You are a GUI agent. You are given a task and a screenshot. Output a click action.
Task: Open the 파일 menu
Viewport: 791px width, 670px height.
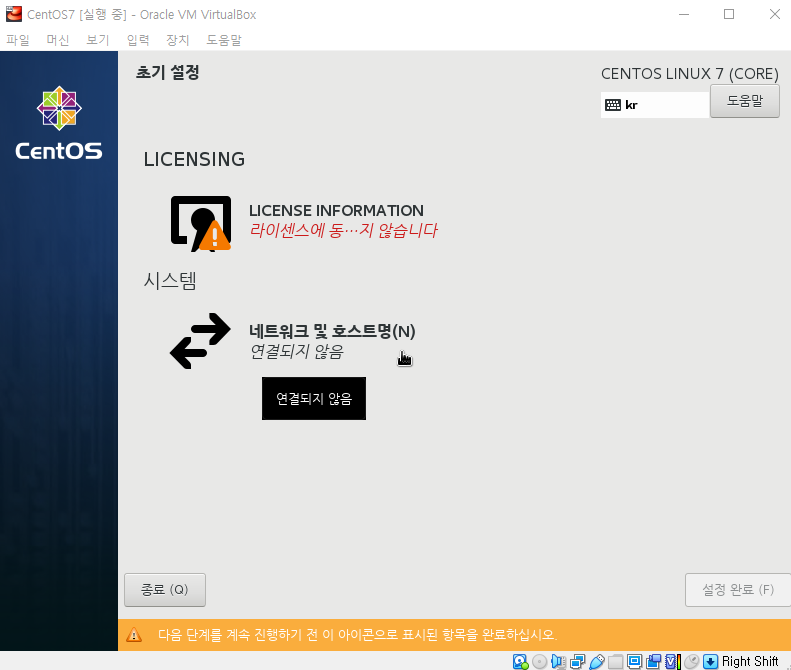[18, 40]
